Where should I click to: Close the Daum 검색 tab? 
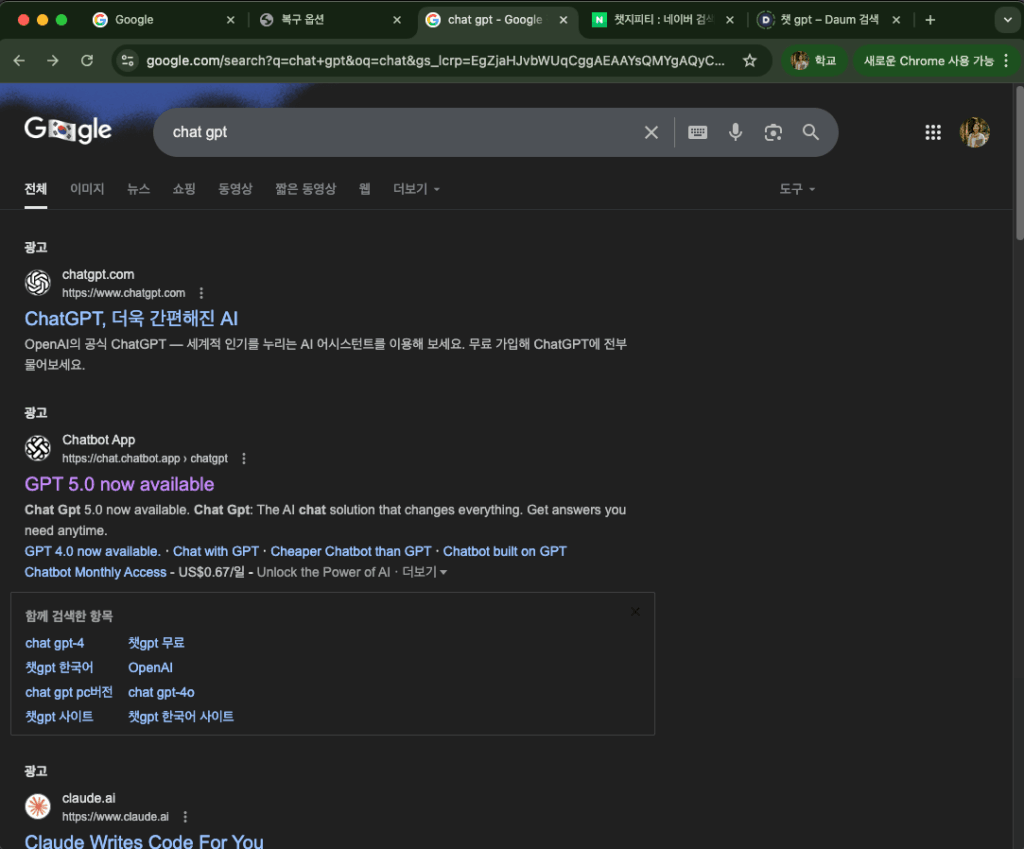(897, 20)
